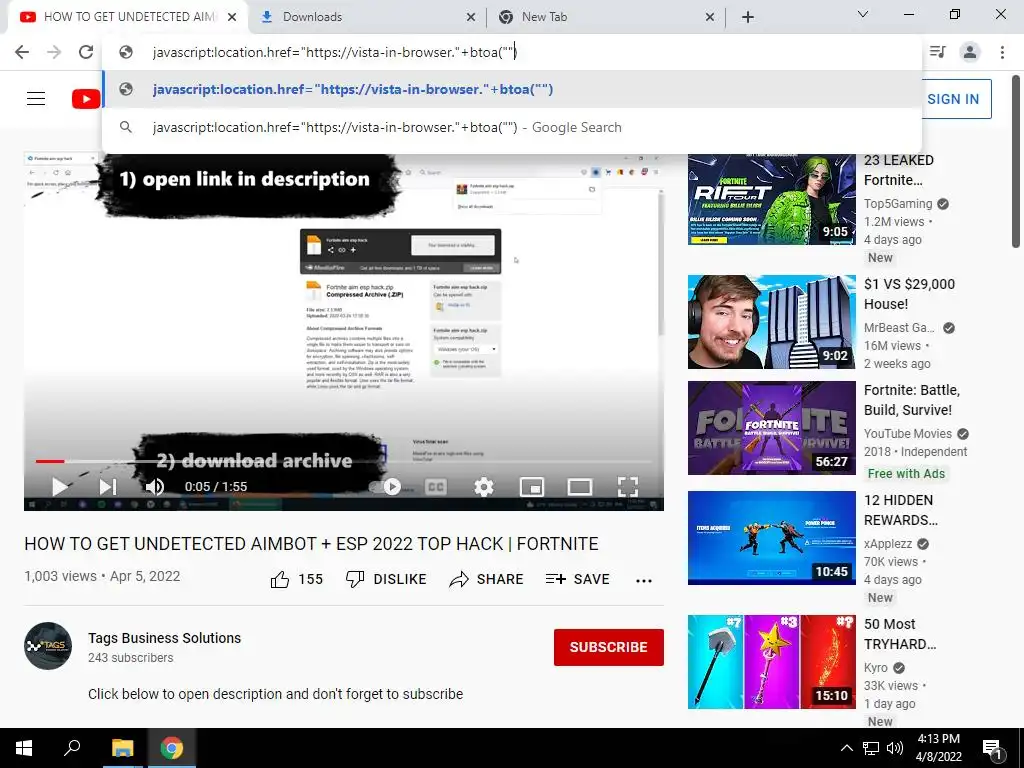This screenshot has width=1024, height=768.
Task: Open the Windows notification center
Action: tap(992, 749)
